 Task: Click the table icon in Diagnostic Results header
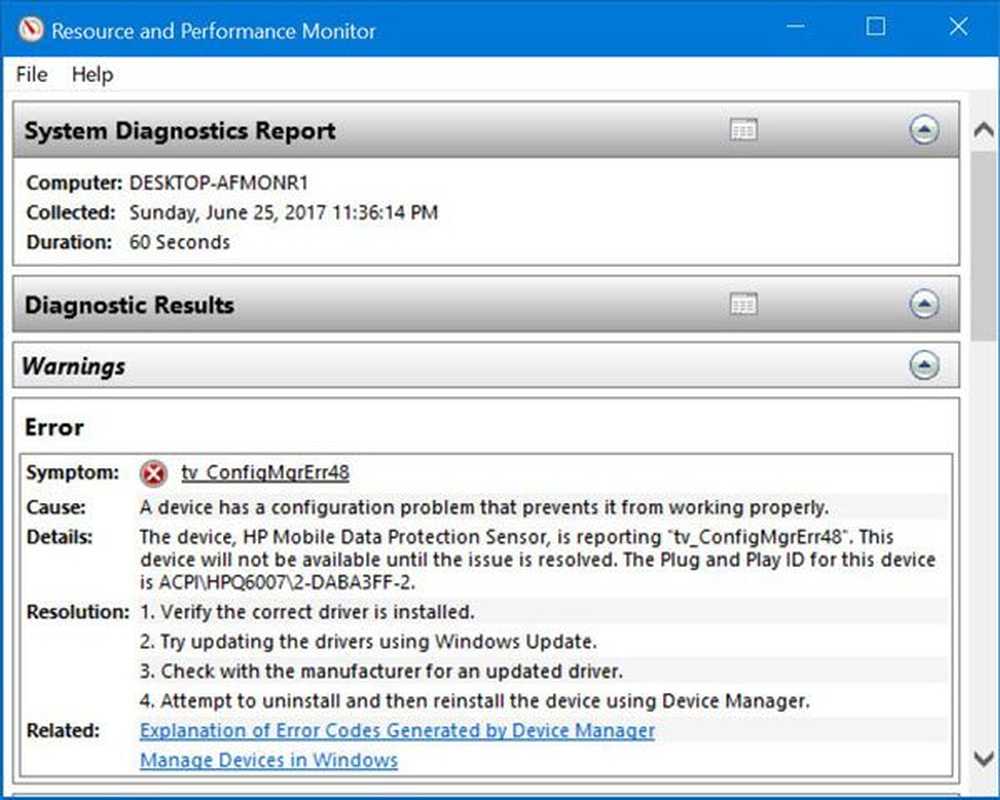(x=744, y=304)
